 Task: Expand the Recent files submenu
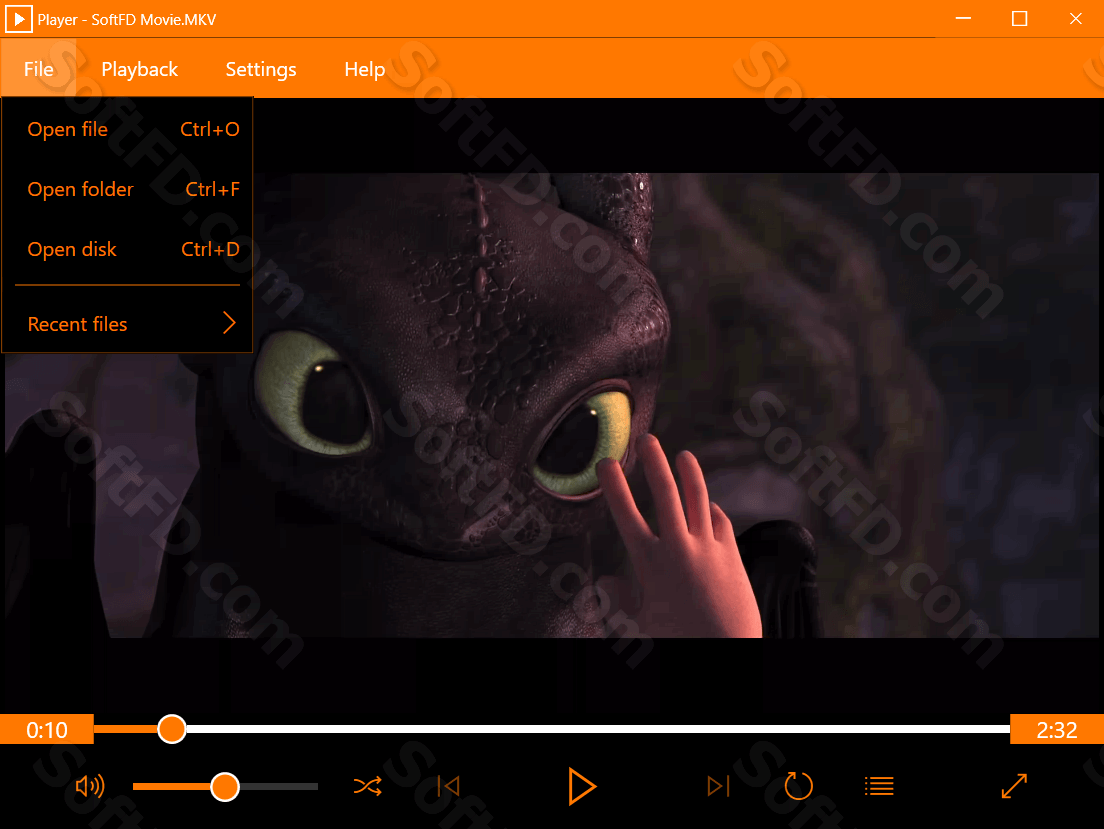tap(127, 324)
